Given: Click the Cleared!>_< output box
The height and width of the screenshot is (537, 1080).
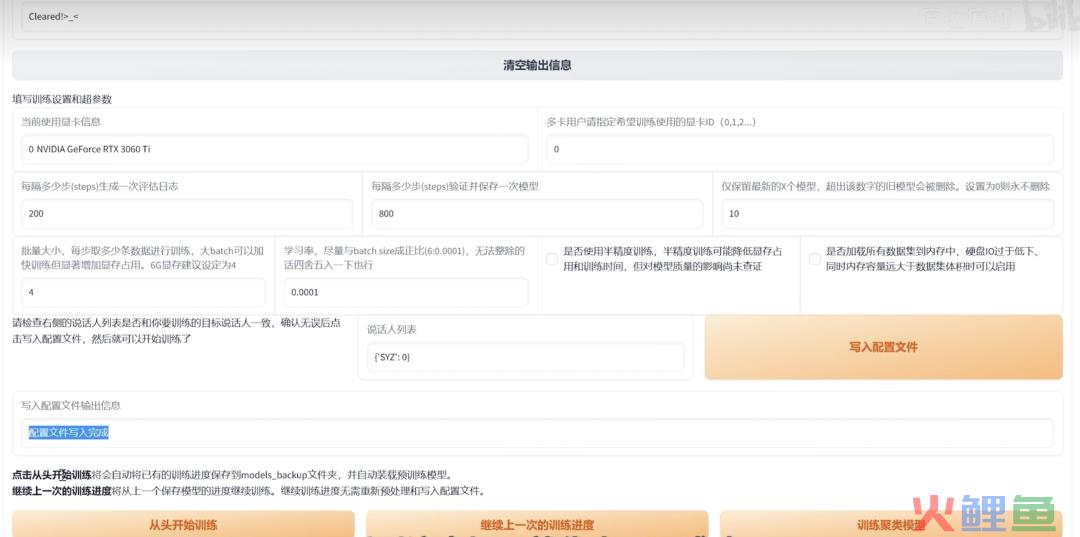Looking at the screenshot, I should [x=537, y=17].
